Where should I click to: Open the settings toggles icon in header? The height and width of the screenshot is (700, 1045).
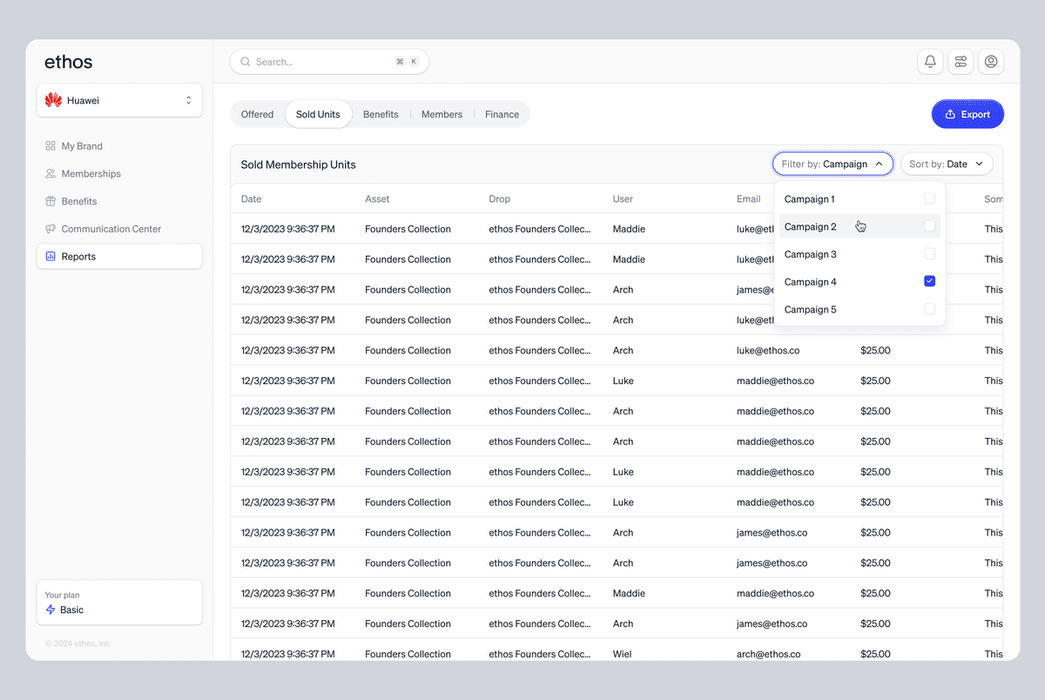[960, 62]
